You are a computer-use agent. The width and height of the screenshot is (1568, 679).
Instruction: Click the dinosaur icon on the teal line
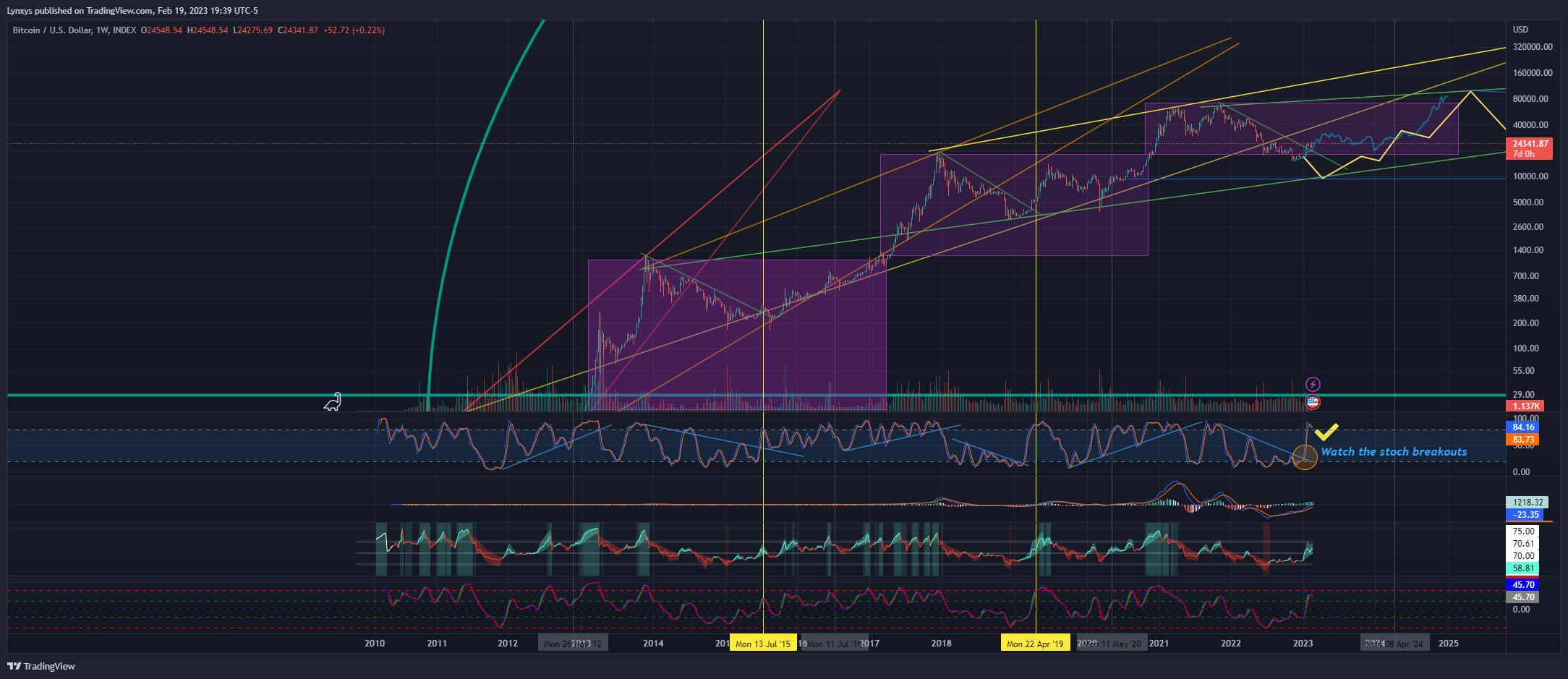pyautogui.click(x=332, y=402)
